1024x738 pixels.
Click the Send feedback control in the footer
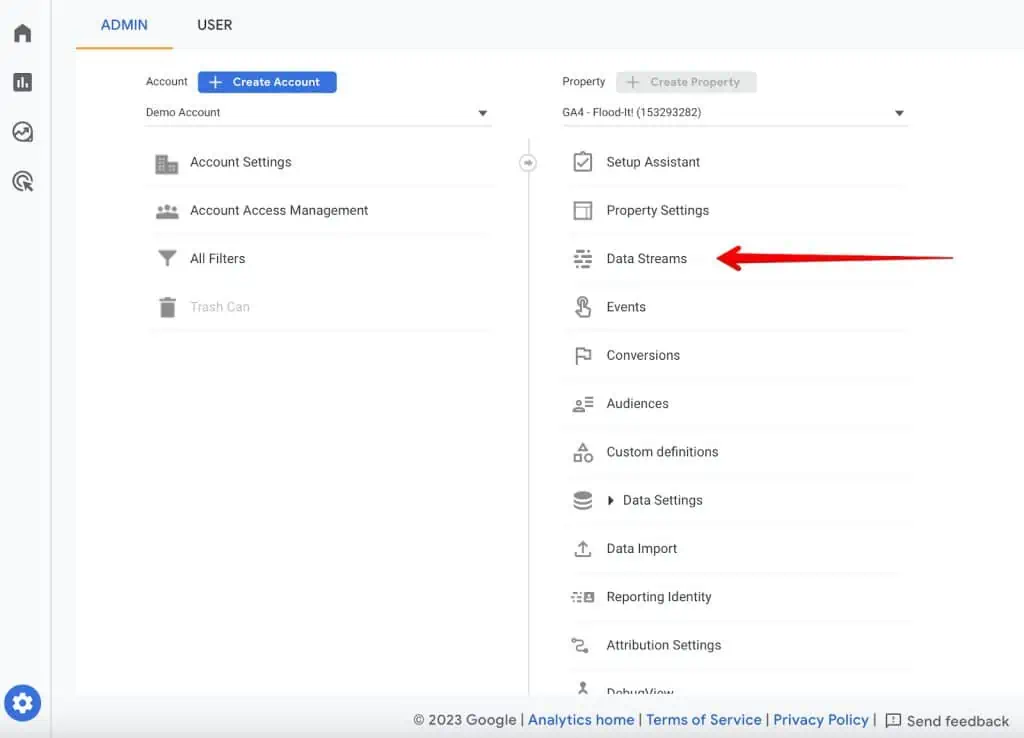click(947, 720)
